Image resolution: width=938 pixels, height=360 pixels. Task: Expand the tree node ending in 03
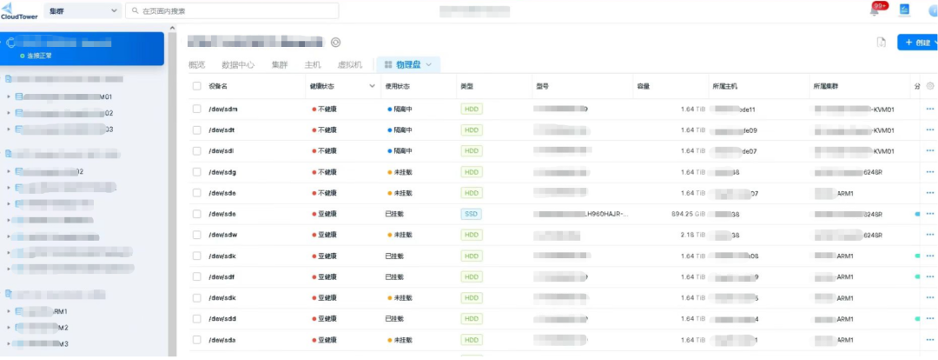point(8,129)
